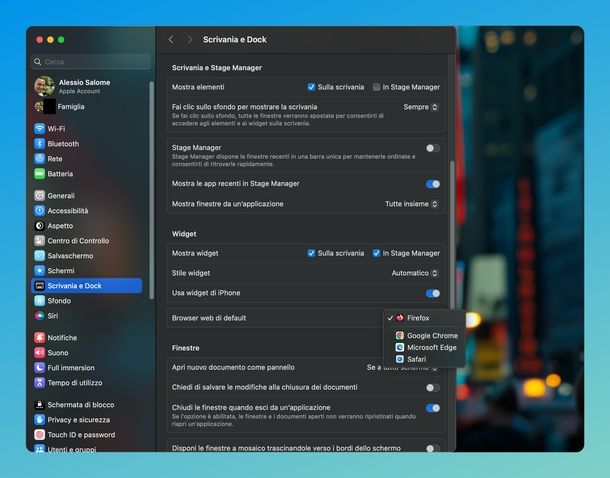Image resolution: width=610 pixels, height=478 pixels.
Task: Click the Siri icon
Action: click(x=39, y=316)
